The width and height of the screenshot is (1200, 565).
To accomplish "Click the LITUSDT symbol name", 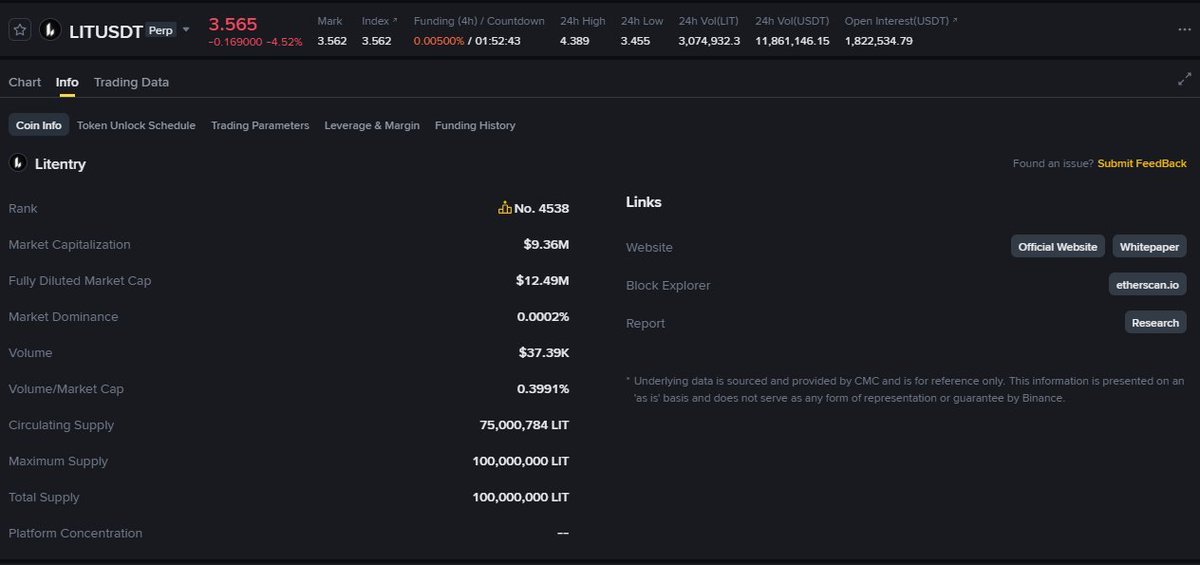I will point(106,31).
